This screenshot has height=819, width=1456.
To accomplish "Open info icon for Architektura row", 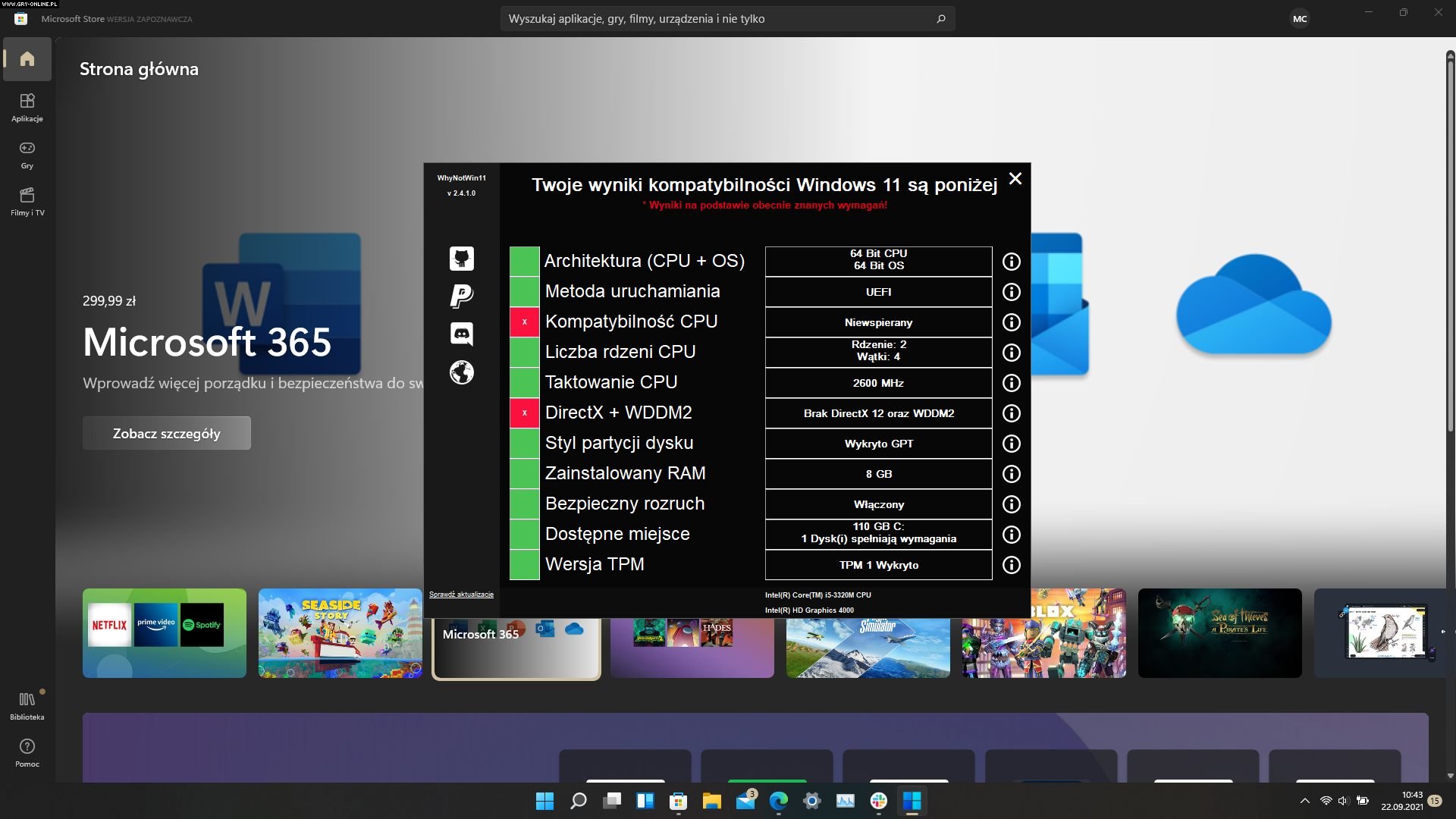I will tap(1011, 262).
